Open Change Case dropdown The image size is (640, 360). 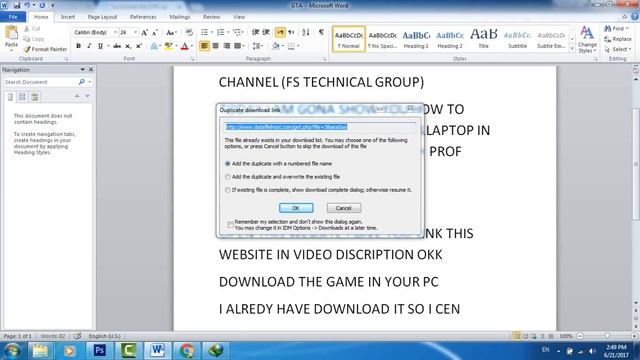[x=171, y=32]
